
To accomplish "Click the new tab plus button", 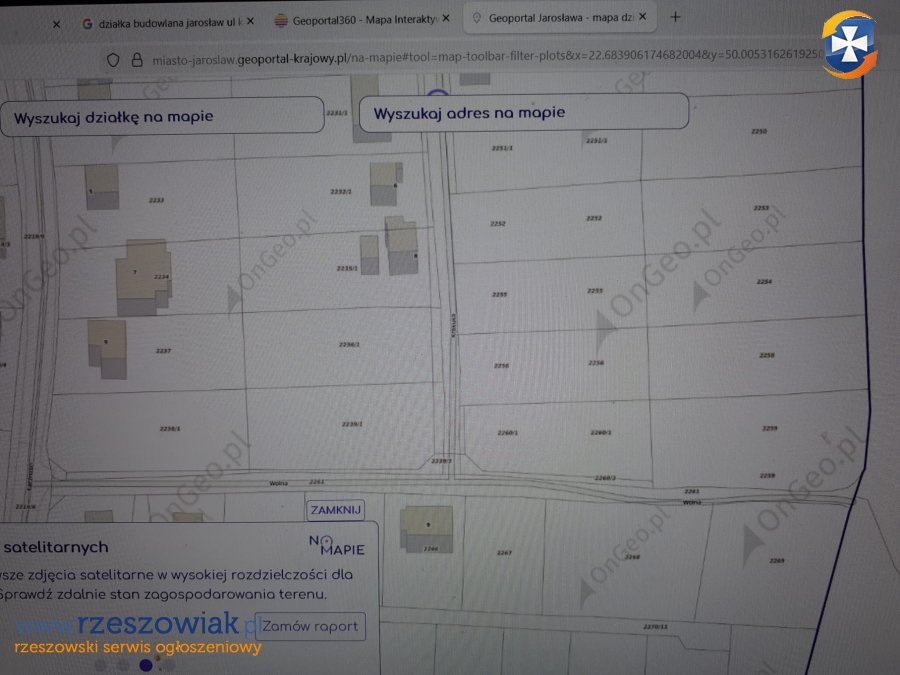I will 676,17.
